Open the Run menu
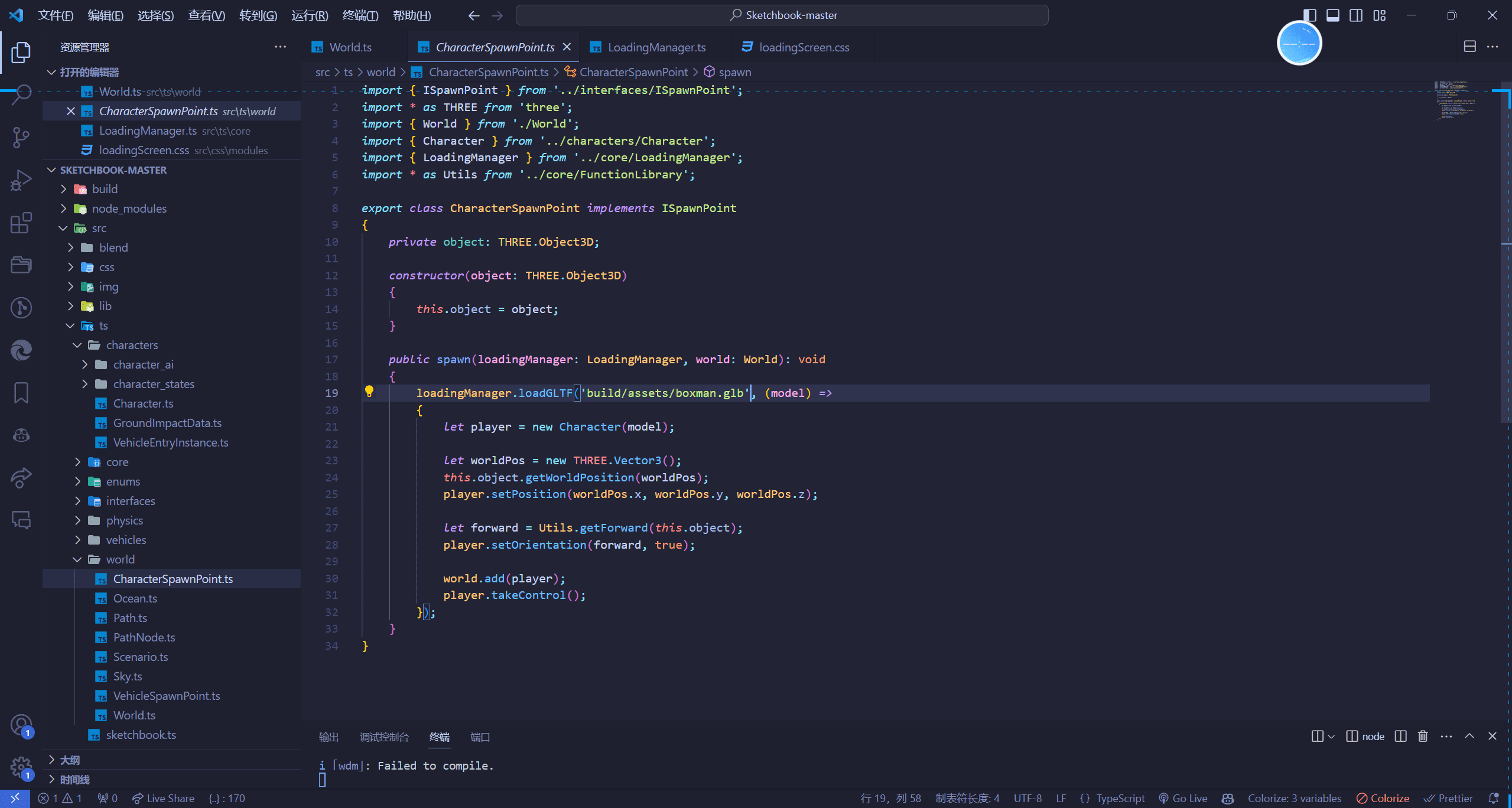This screenshot has width=1512, height=808. [x=310, y=15]
